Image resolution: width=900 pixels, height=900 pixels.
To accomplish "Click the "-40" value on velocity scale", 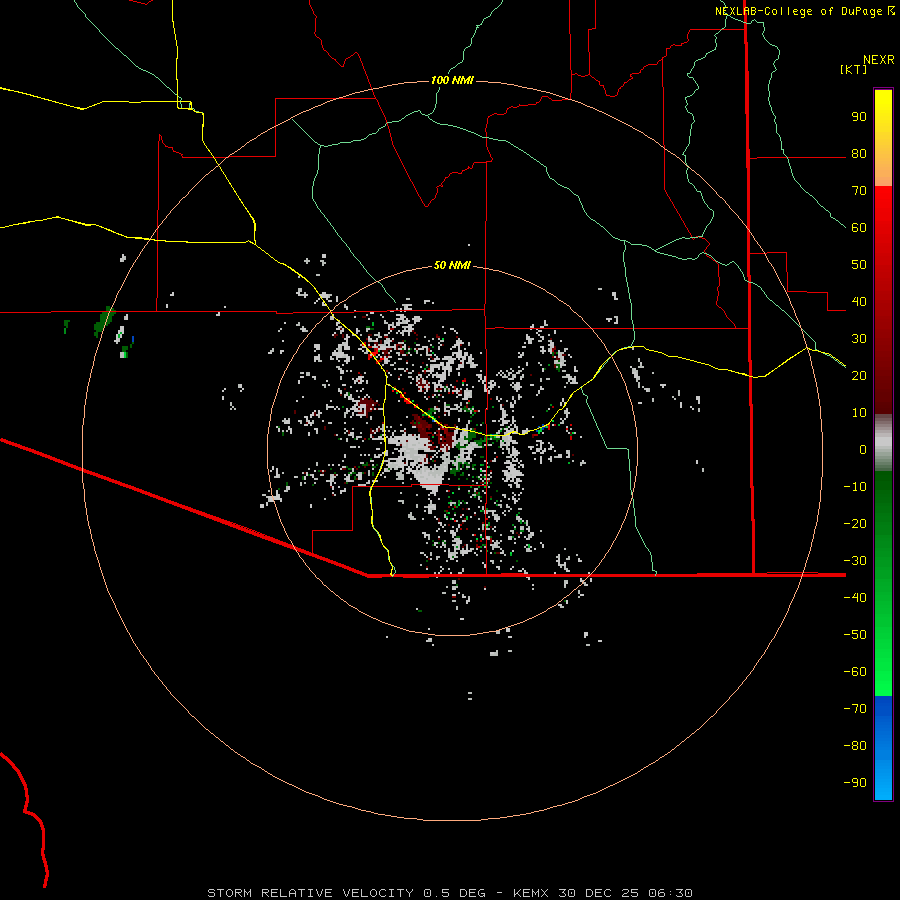I will (x=855, y=598).
